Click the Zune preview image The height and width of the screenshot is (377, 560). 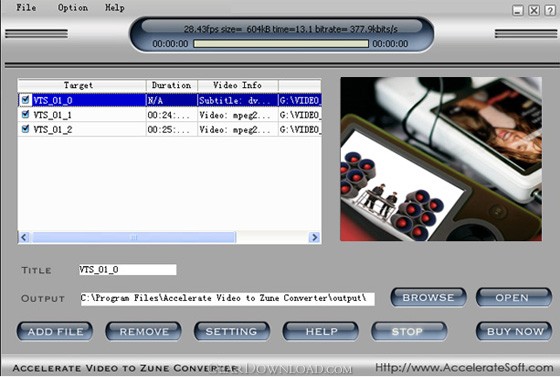tap(441, 159)
